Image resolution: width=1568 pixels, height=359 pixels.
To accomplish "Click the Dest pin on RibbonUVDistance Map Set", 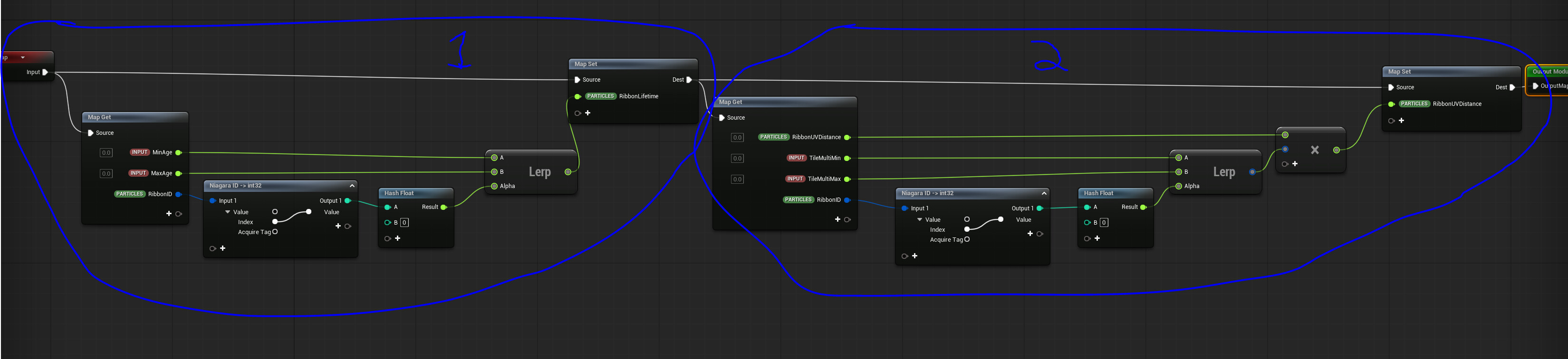I will click(1512, 88).
